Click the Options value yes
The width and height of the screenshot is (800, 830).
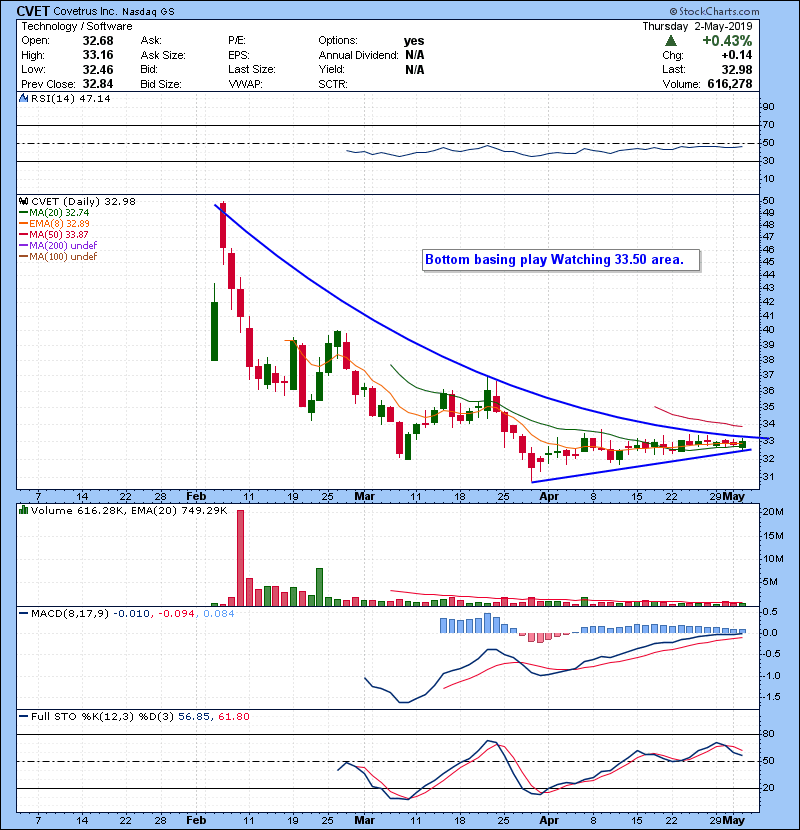click(414, 41)
